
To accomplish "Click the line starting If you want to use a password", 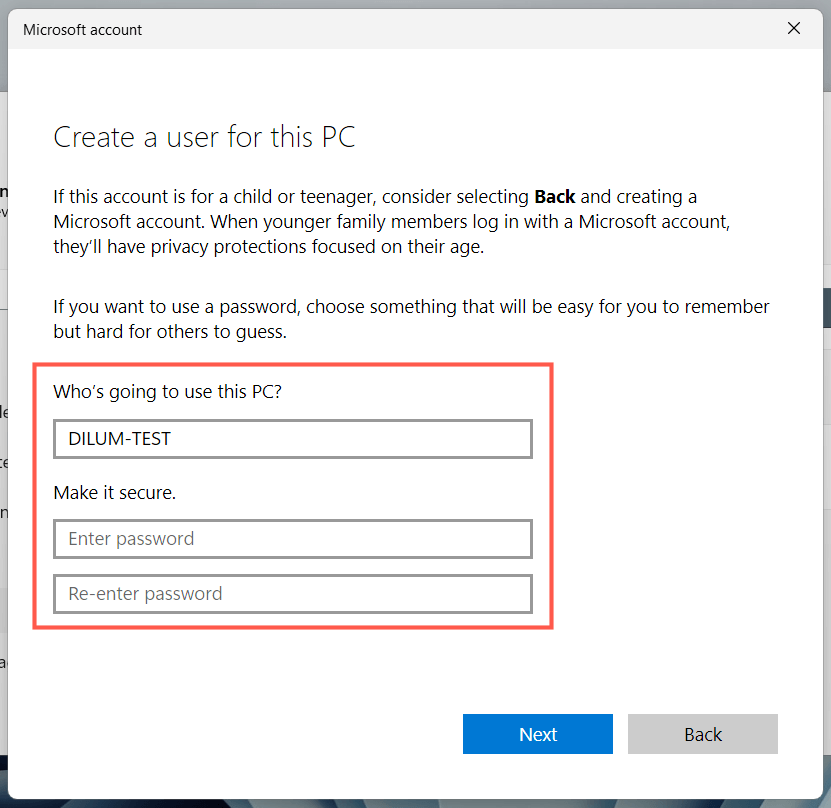I will pos(411,307).
